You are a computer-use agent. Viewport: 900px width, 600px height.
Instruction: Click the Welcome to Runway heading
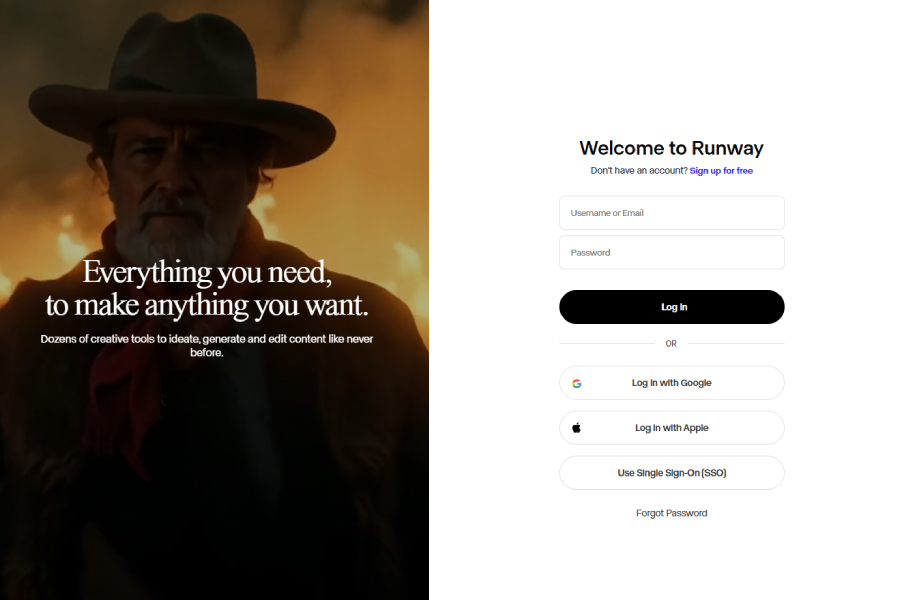click(x=672, y=148)
